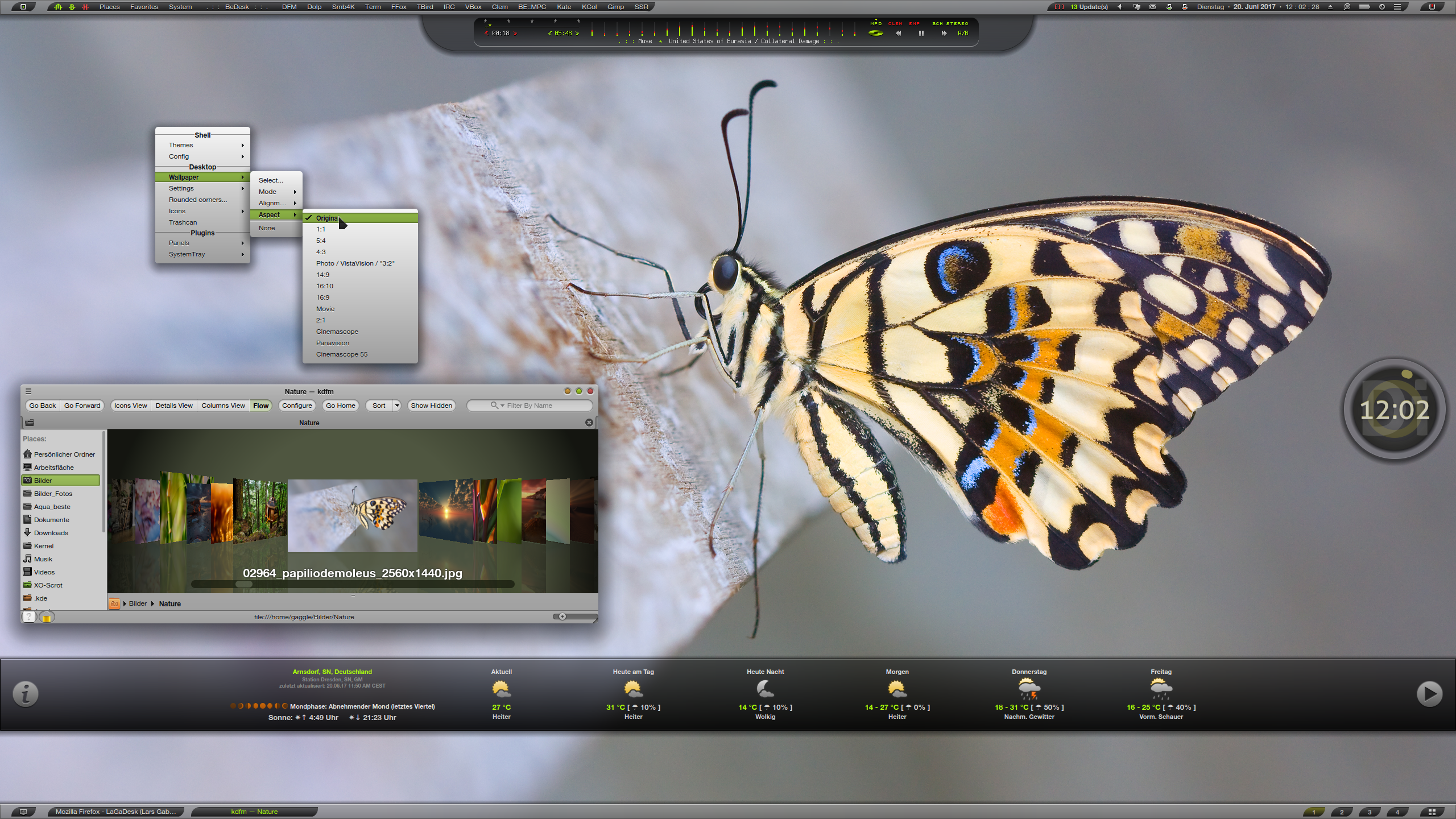The height and width of the screenshot is (819, 1456).
Task: Open Trashcan menu entry
Action: coord(202,222)
